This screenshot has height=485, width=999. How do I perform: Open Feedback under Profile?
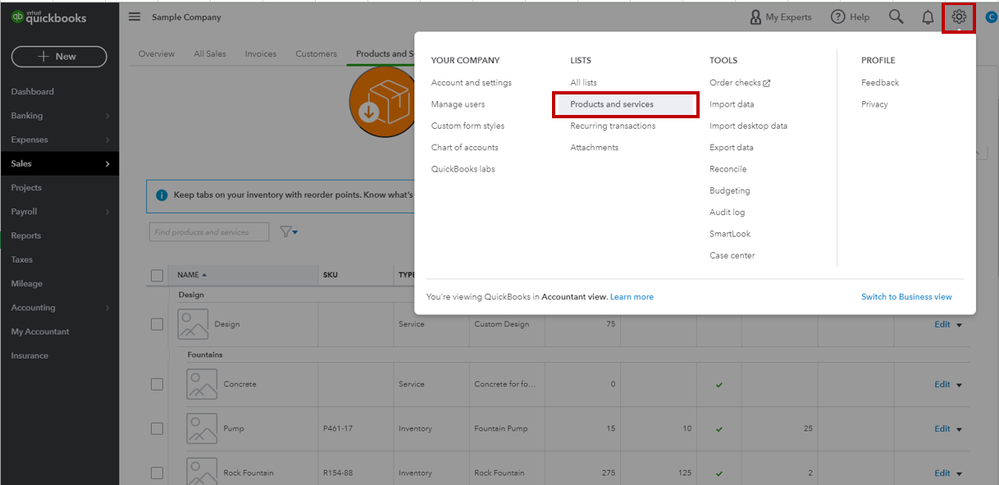(880, 83)
